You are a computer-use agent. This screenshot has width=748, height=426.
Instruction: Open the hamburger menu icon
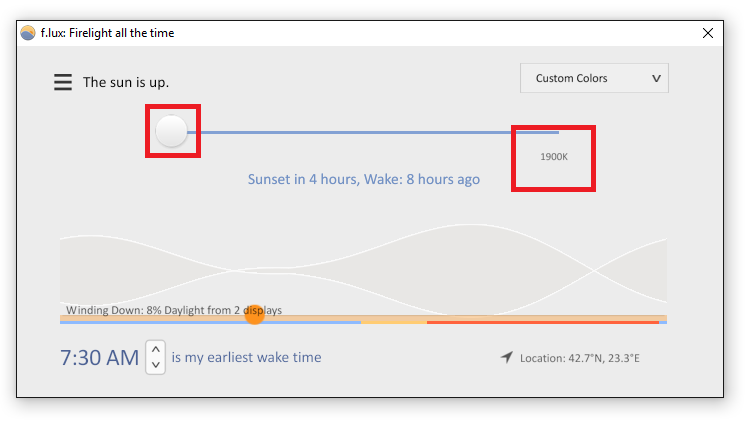pyautogui.click(x=62, y=82)
